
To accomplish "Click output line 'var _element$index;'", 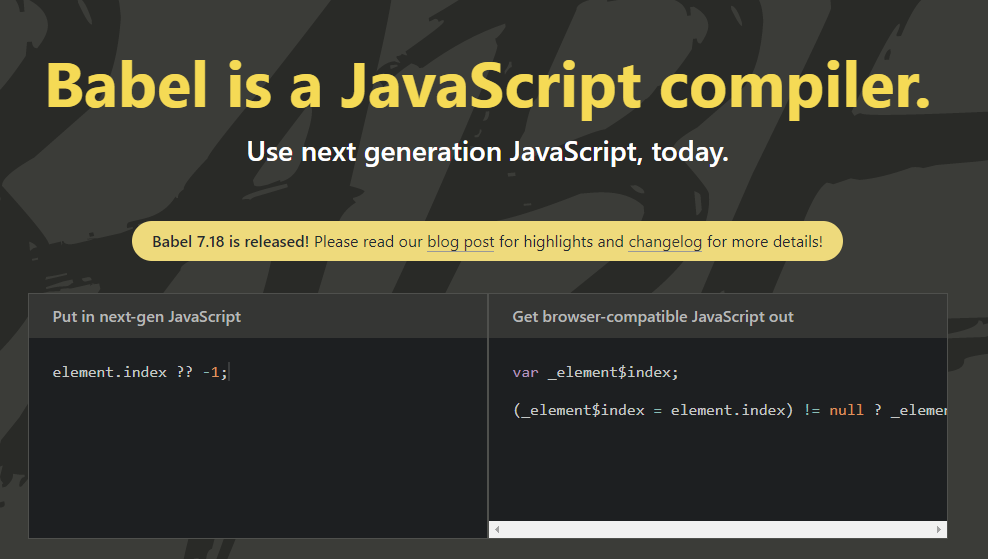I will coord(595,372).
